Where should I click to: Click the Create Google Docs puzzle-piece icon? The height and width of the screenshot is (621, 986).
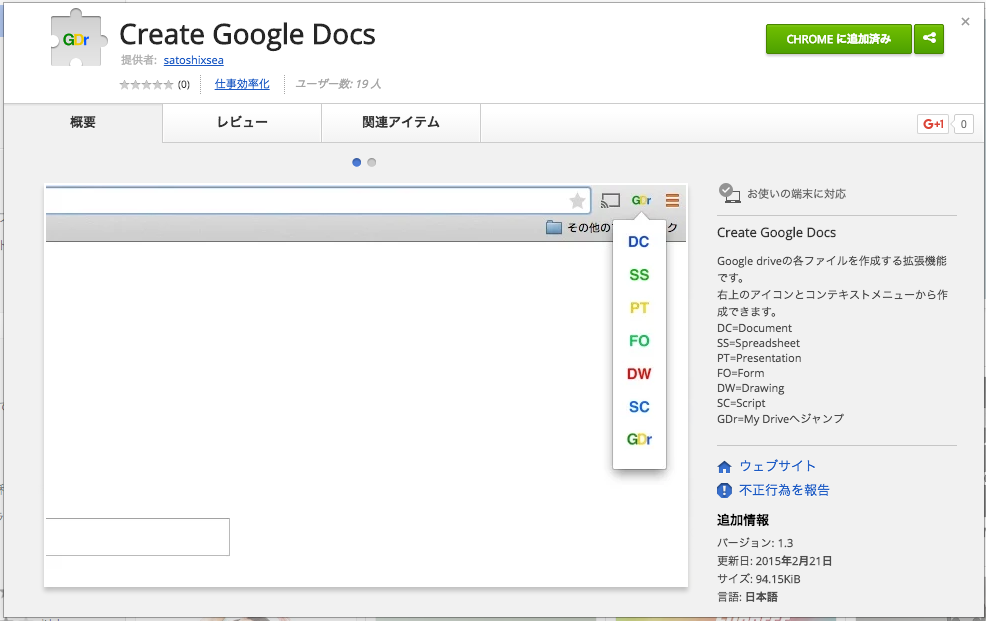(x=79, y=39)
